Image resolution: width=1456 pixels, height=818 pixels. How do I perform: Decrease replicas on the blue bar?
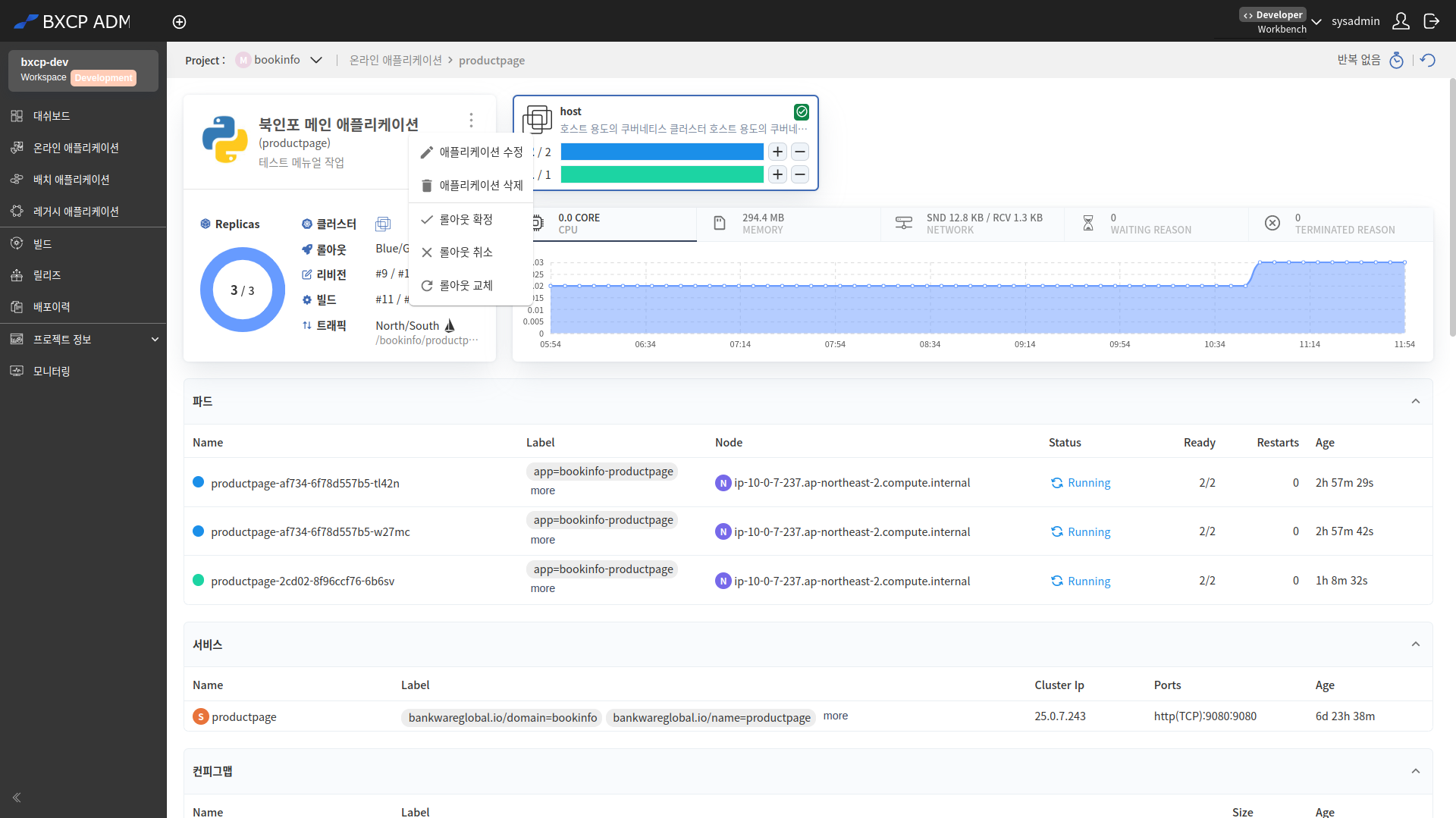click(800, 152)
